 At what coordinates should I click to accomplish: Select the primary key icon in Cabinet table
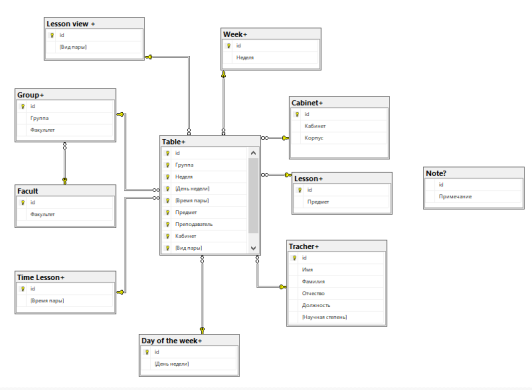297,114
